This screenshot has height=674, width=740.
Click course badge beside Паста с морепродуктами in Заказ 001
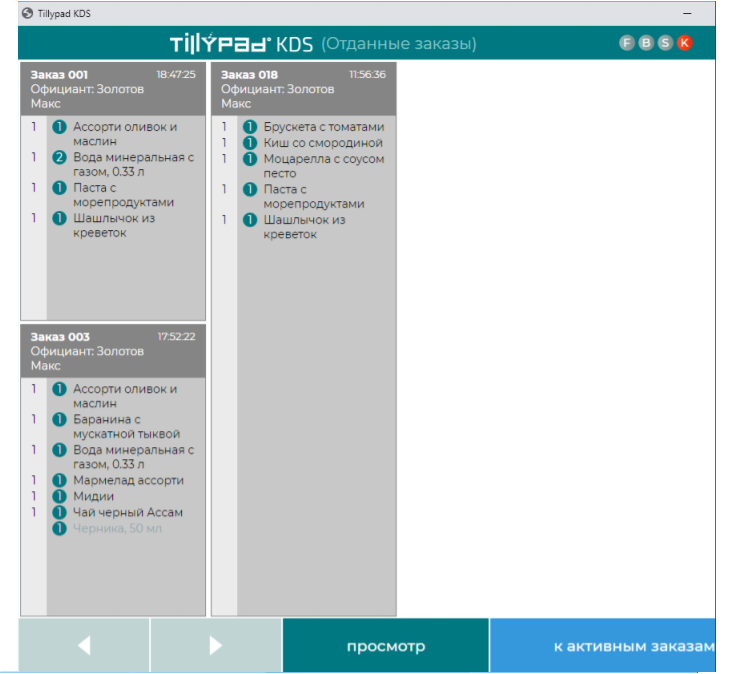pos(59,188)
